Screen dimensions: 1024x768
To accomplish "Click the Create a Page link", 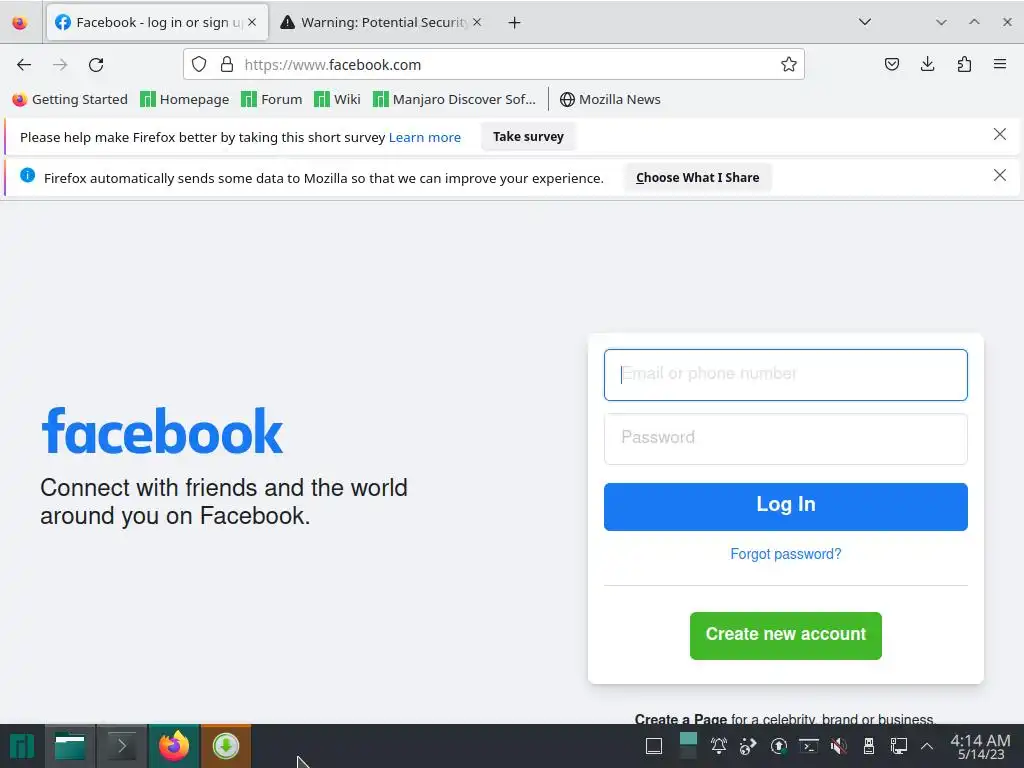I will point(680,718).
